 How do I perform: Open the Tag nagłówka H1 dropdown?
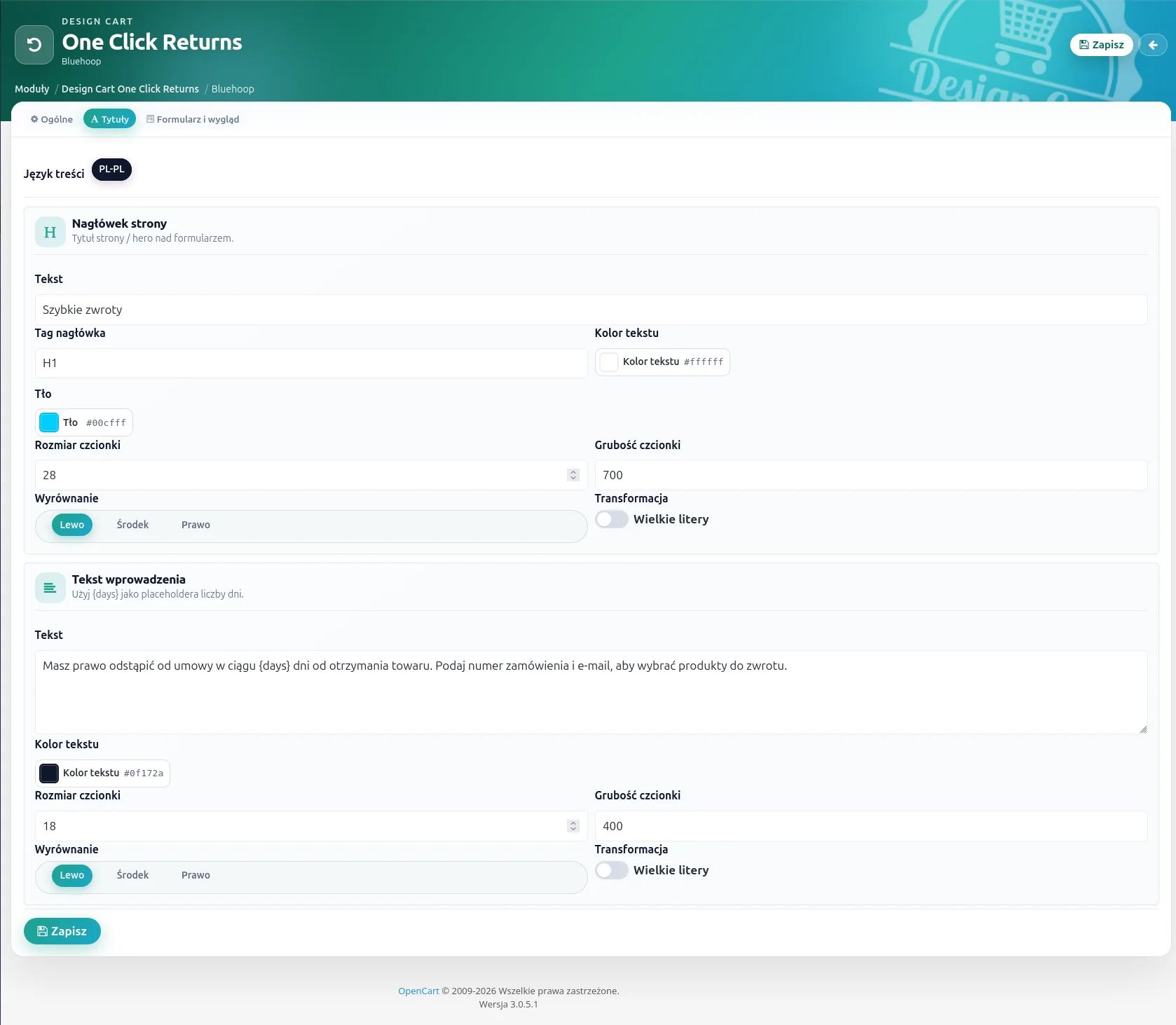[x=311, y=363]
